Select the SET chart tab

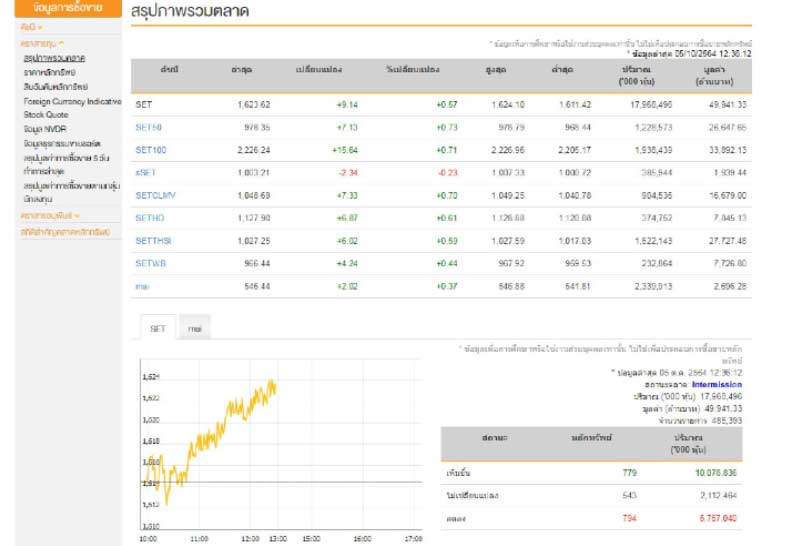158,327
